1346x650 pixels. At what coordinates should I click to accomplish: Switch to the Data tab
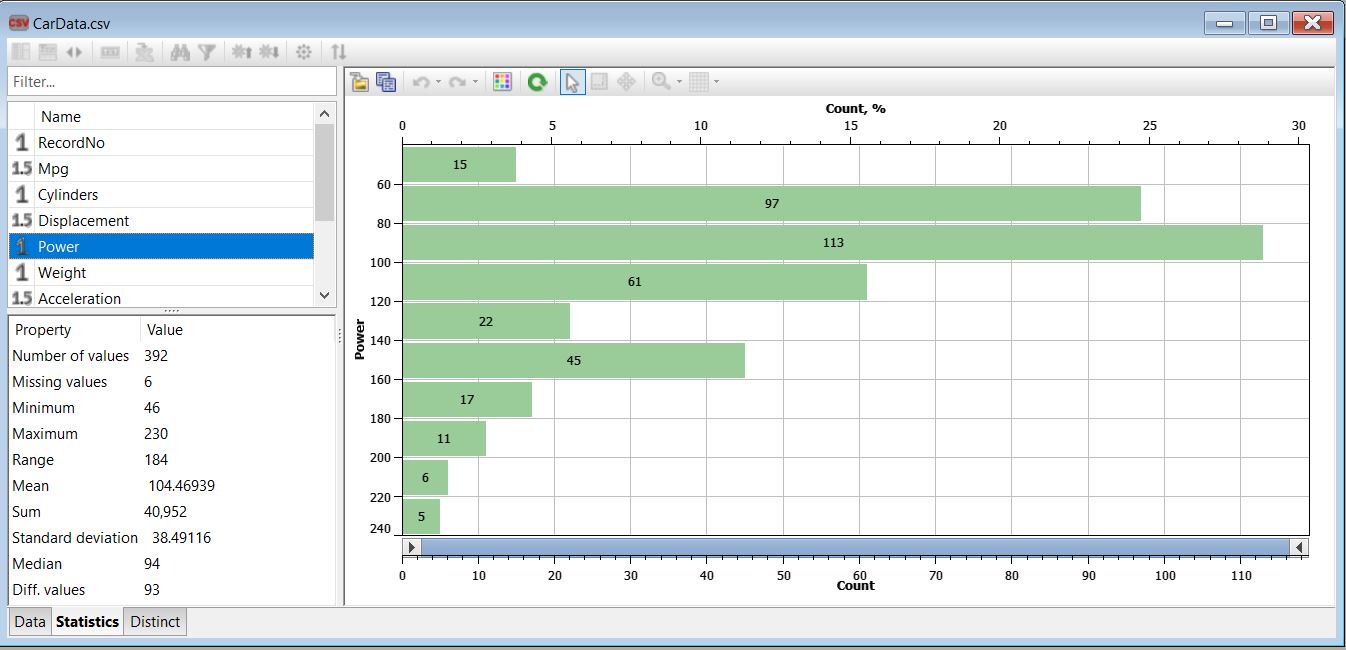pyautogui.click(x=28, y=621)
